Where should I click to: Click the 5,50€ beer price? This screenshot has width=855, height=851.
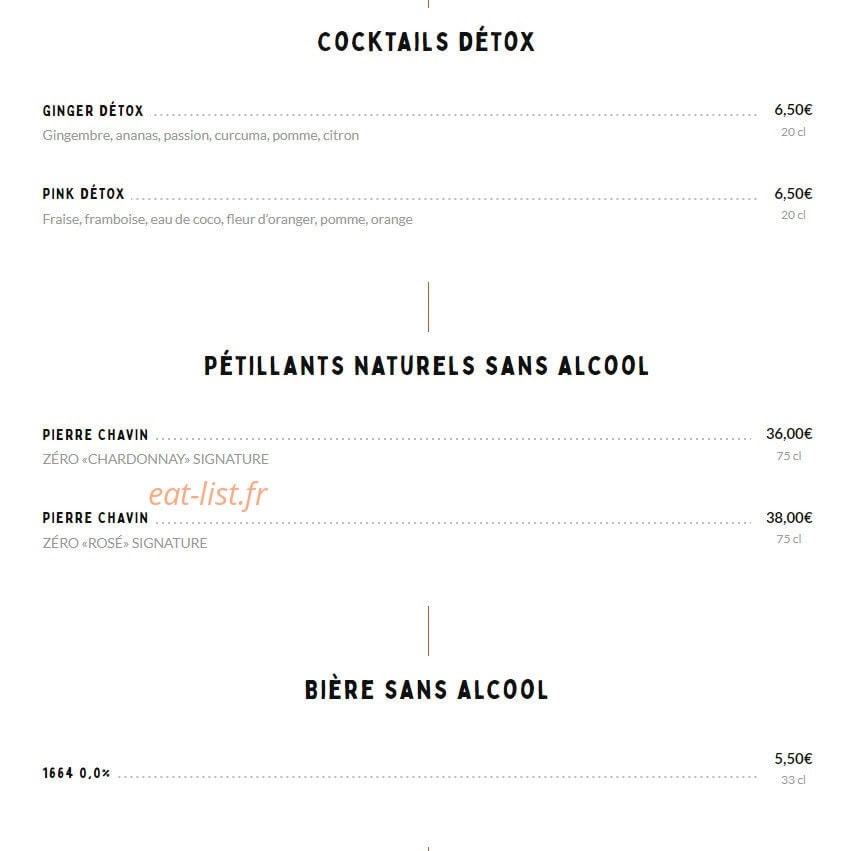[x=793, y=759]
